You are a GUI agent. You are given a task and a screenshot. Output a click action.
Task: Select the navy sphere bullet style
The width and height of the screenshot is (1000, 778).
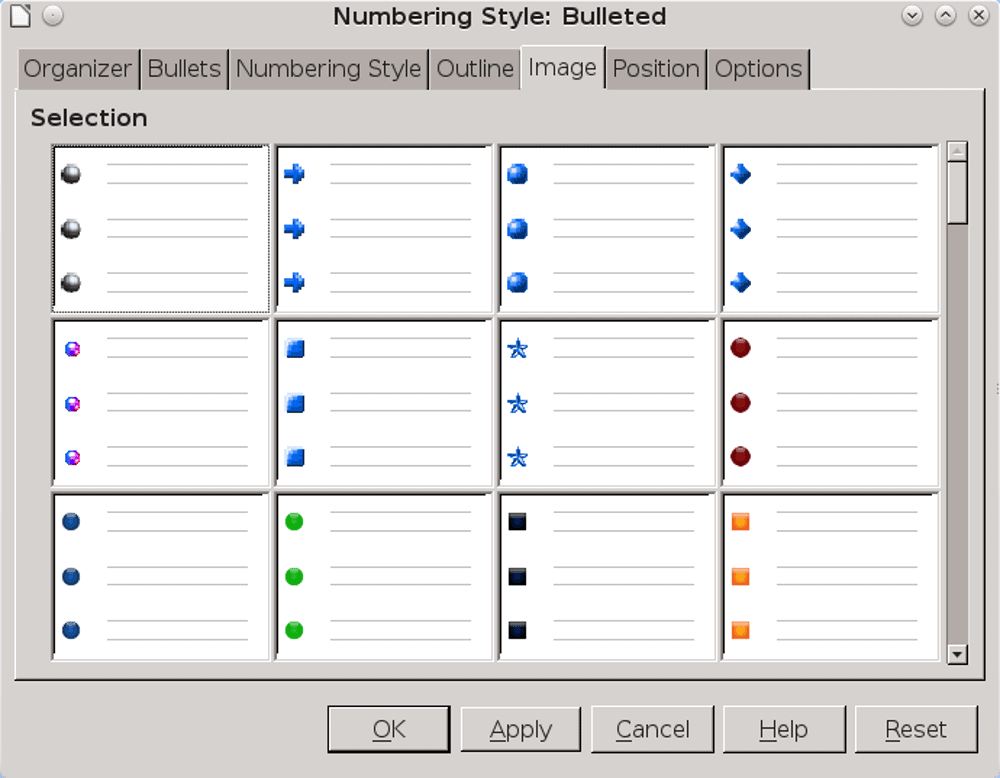coord(159,575)
